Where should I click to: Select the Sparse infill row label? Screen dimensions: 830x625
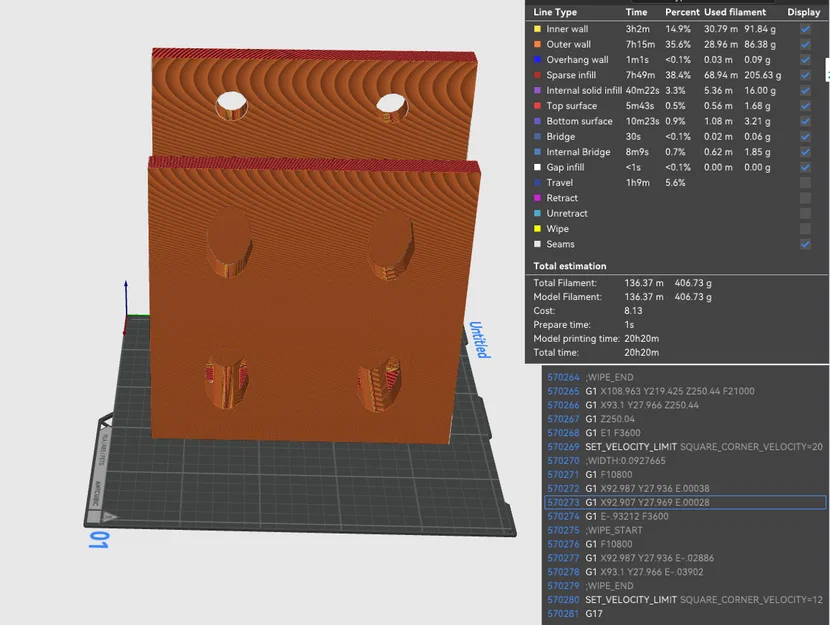pyautogui.click(x=571, y=75)
